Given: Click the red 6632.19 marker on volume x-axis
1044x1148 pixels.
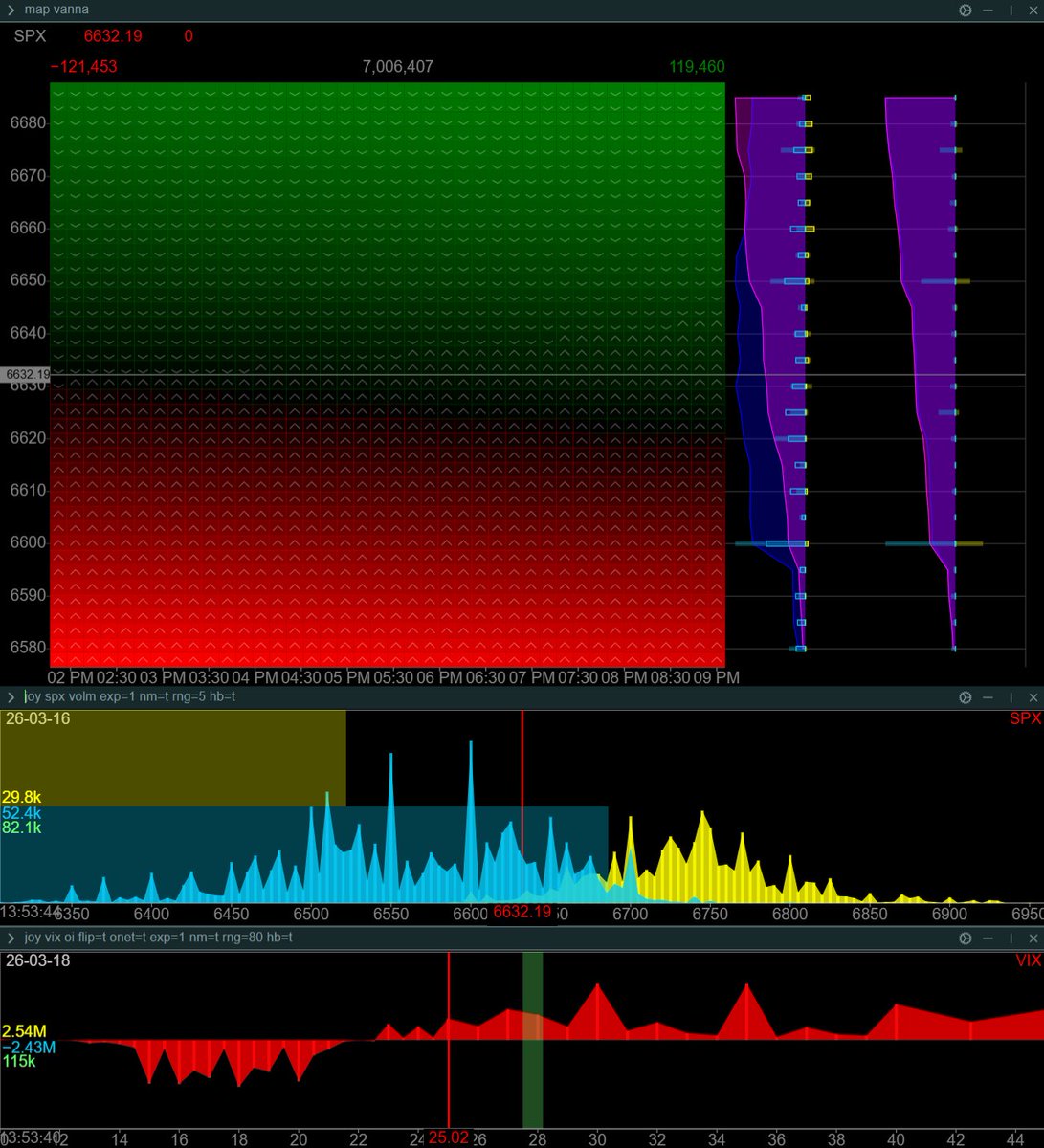Looking at the screenshot, I should [522, 912].
